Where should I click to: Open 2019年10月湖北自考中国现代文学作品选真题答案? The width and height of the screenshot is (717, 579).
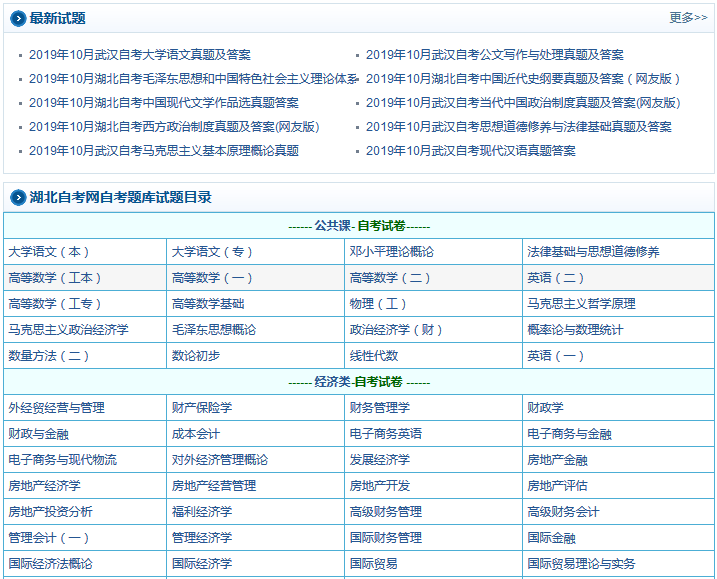pyautogui.click(x=164, y=102)
